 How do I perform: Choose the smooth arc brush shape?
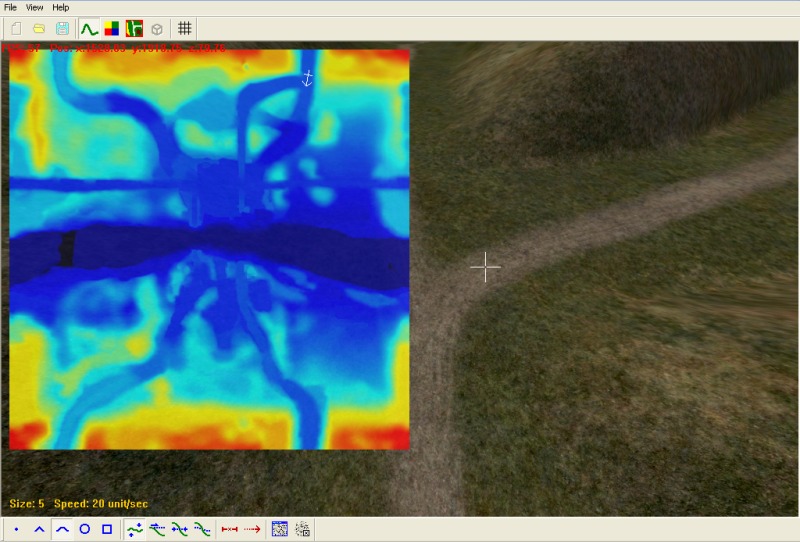pyautogui.click(x=62, y=529)
